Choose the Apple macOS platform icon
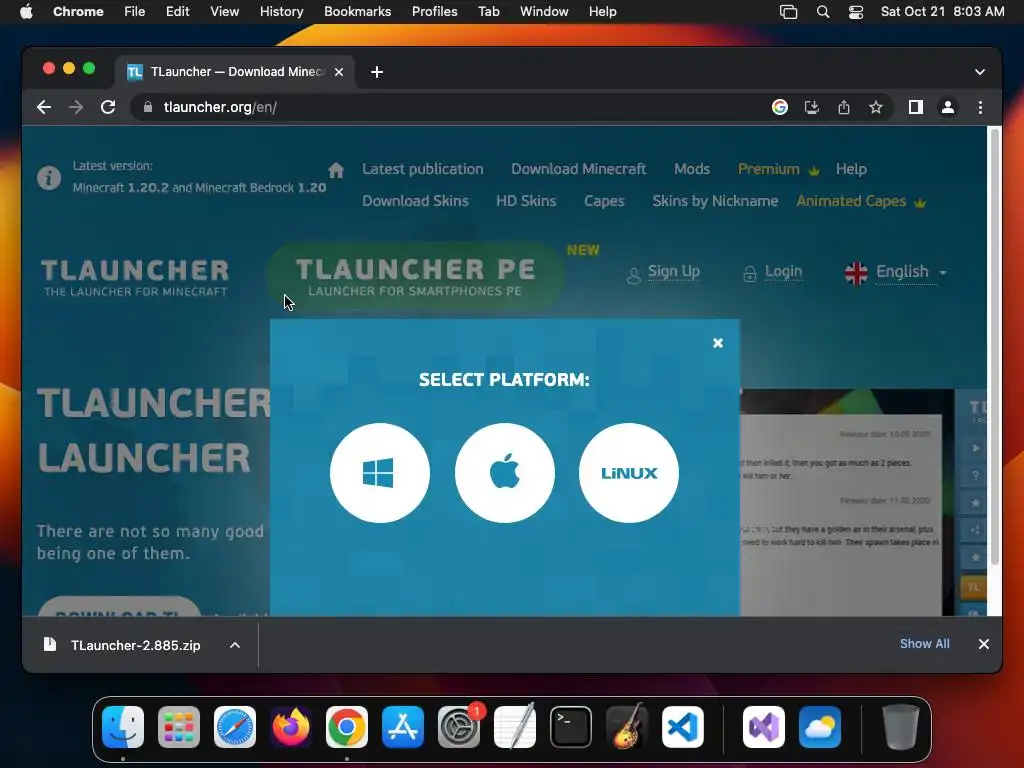The height and width of the screenshot is (768, 1024). click(504, 473)
